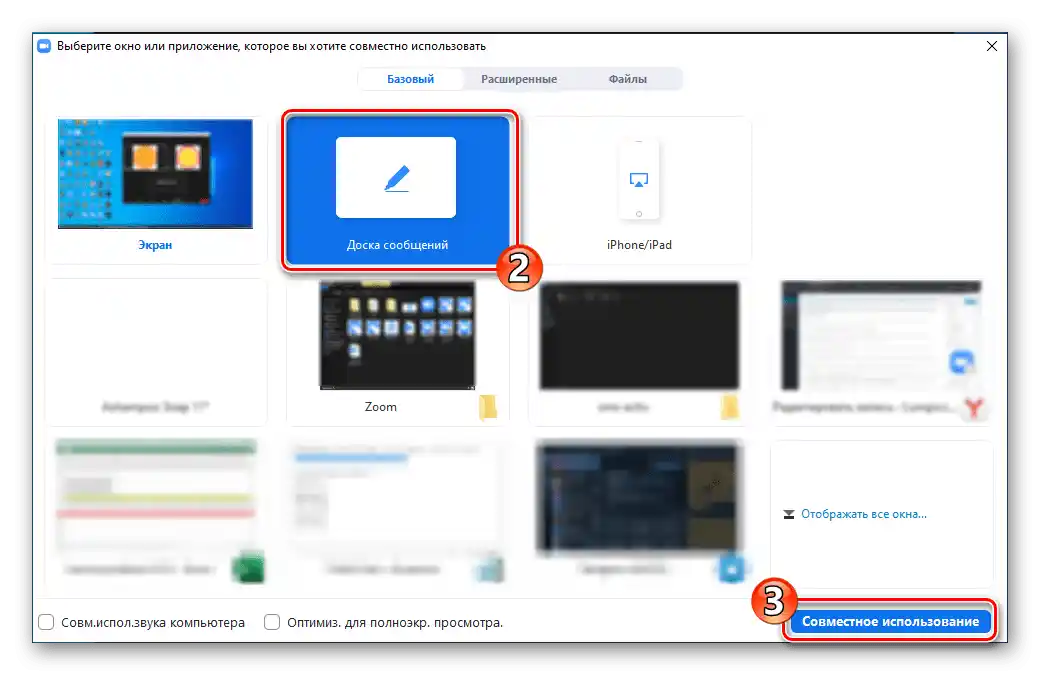Select the iPhone/iPad sharing option

point(639,185)
